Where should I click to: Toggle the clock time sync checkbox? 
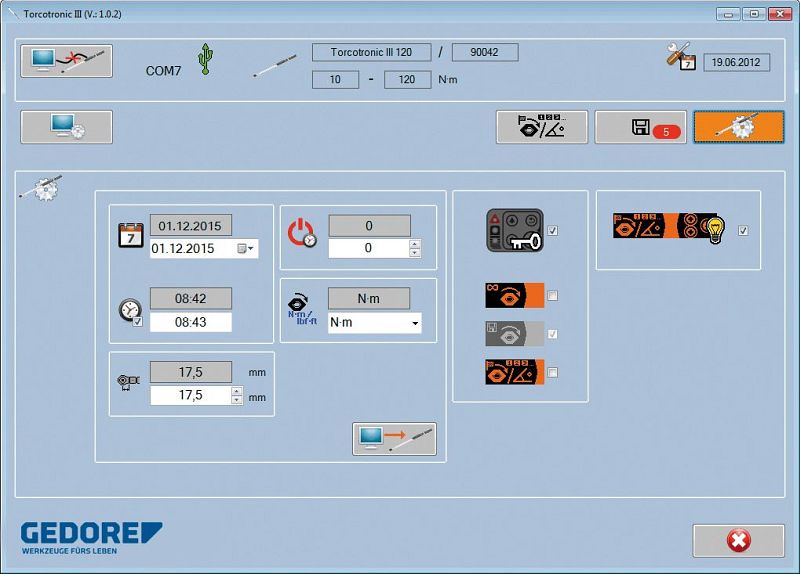coord(138,322)
